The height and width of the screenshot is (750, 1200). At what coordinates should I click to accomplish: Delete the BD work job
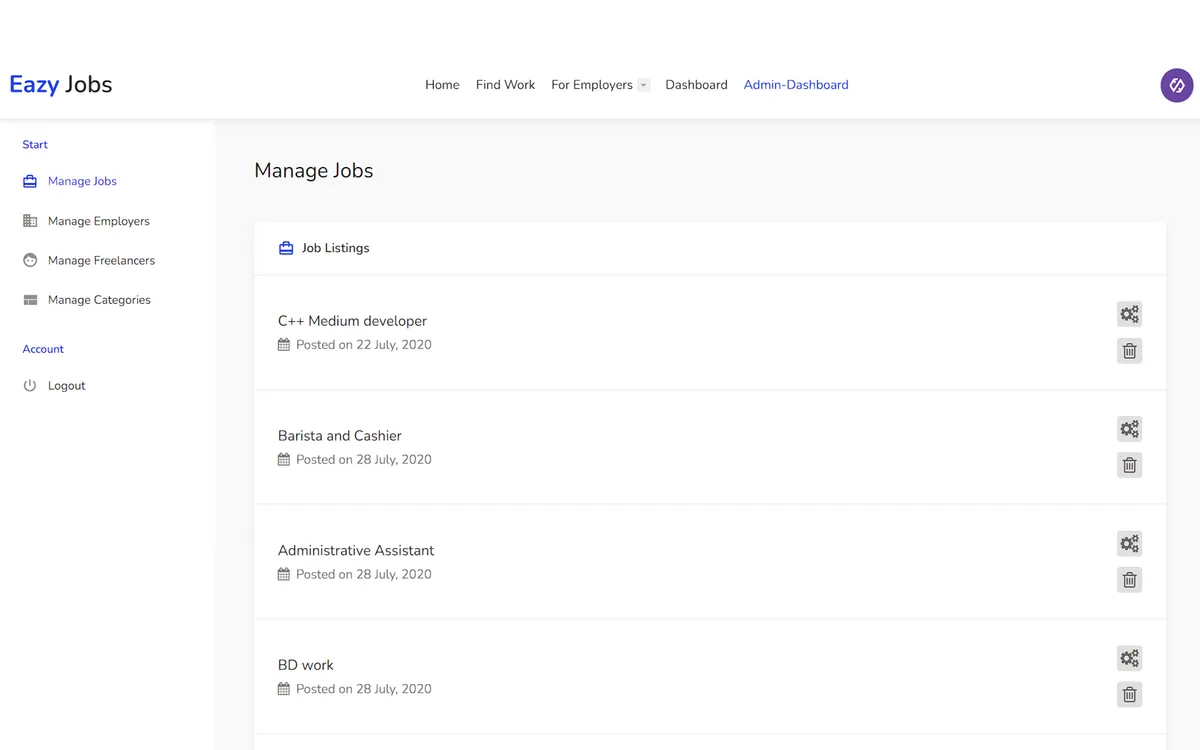(x=1129, y=695)
